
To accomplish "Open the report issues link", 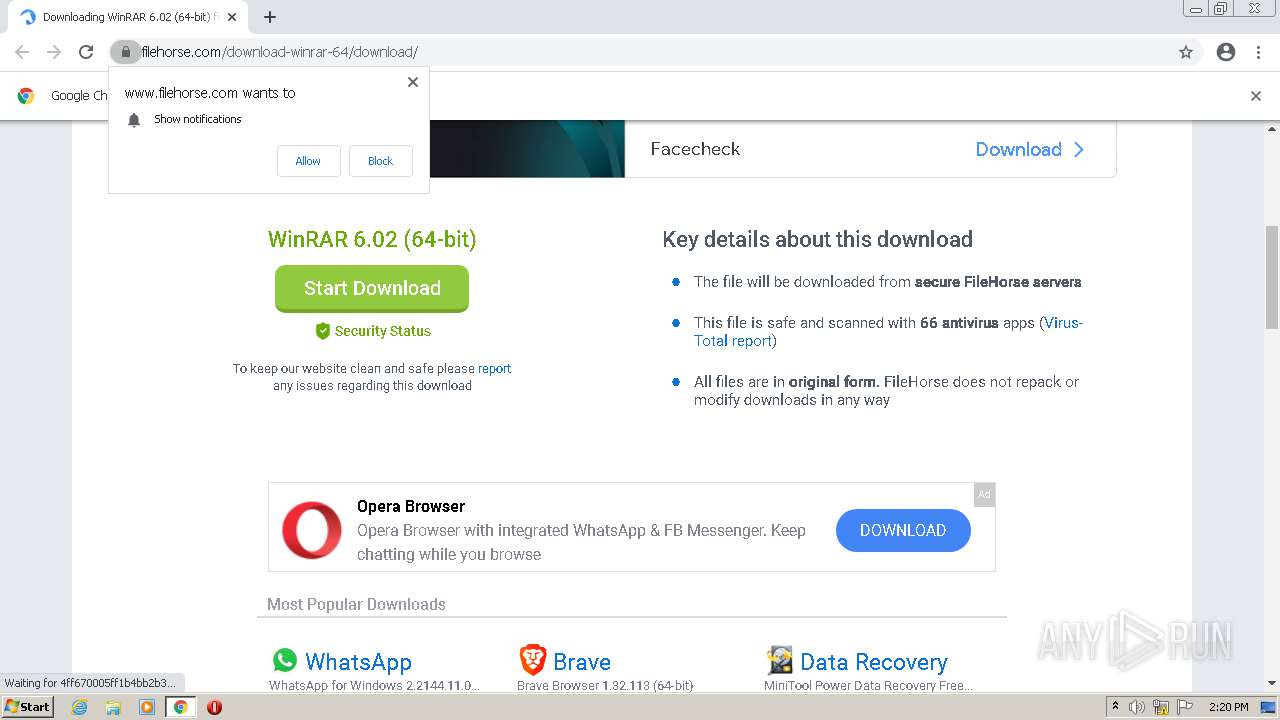I will pyautogui.click(x=494, y=368).
